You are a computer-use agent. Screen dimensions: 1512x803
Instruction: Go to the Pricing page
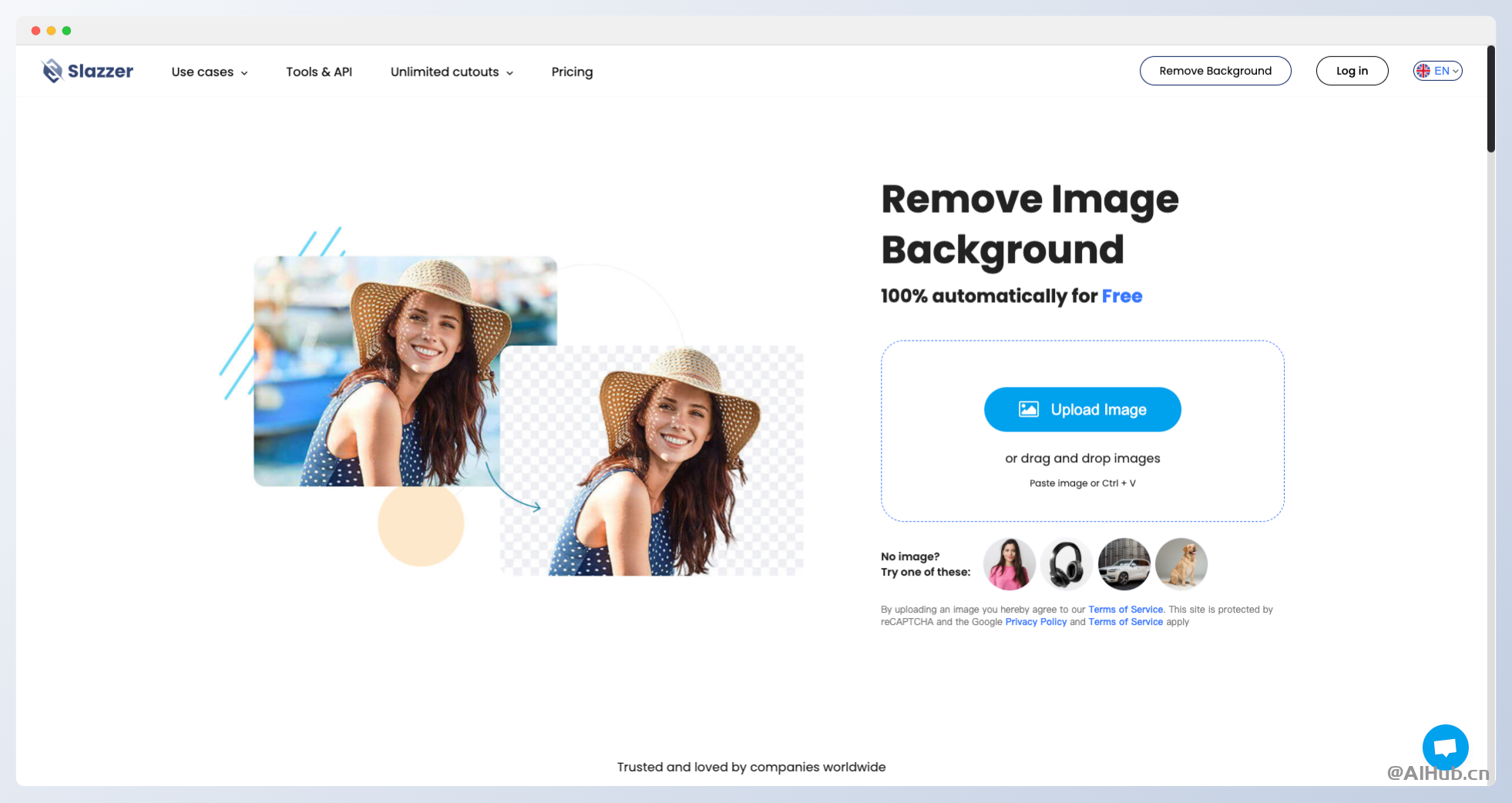point(572,72)
